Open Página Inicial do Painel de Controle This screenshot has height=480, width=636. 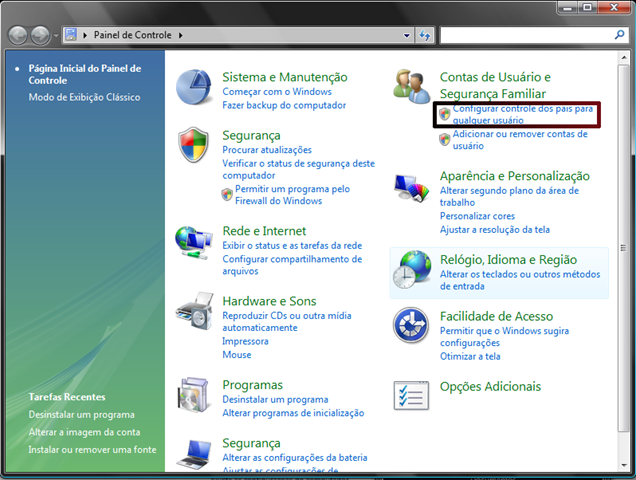[x=85, y=74]
